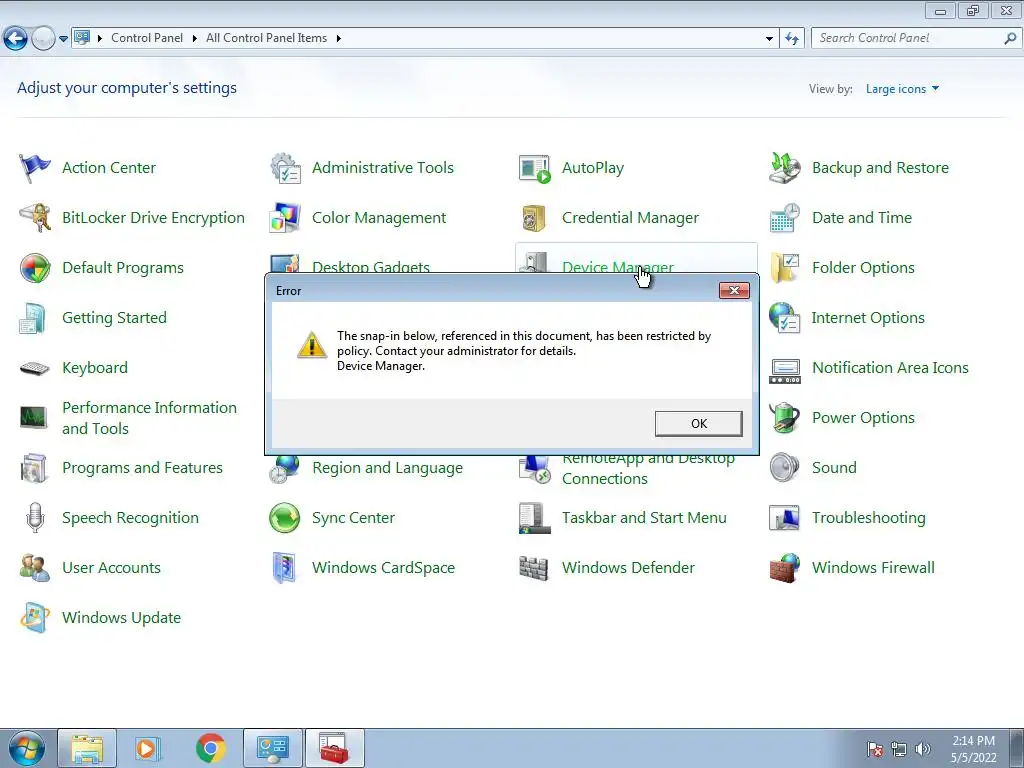Open Performance Information and Tools icon

[x=33, y=417]
